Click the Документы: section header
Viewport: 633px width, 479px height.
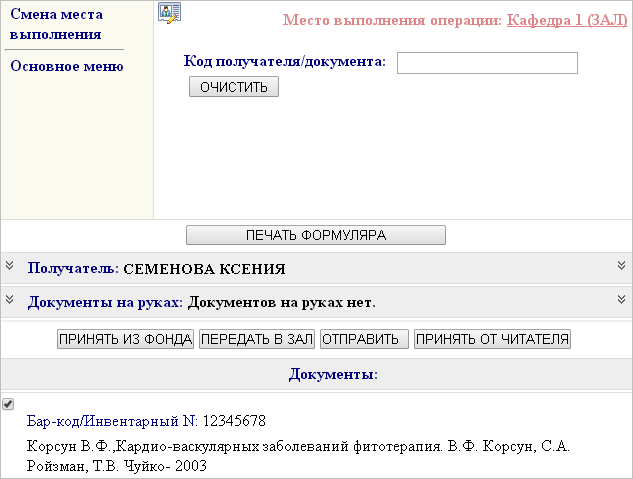click(x=333, y=374)
